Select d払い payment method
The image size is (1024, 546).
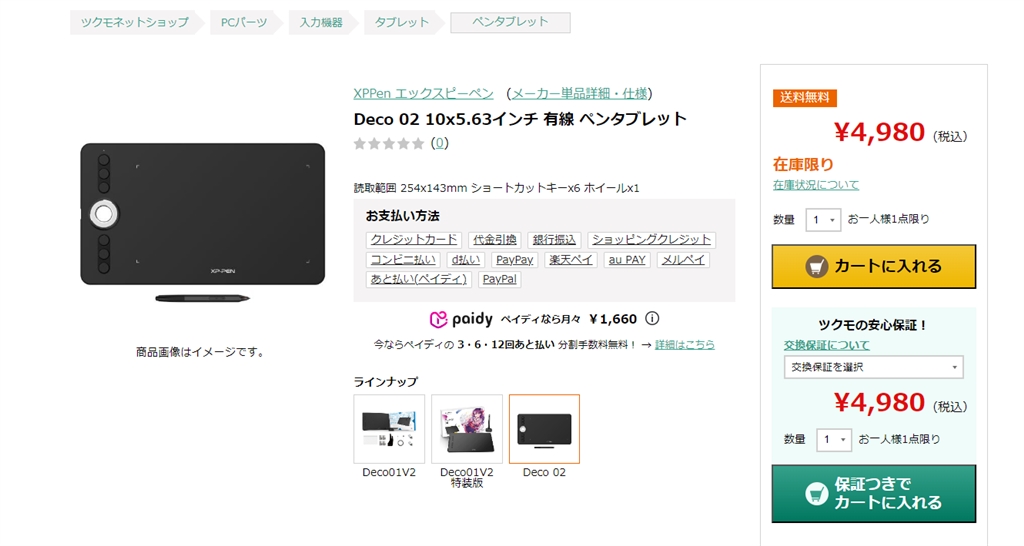466,259
